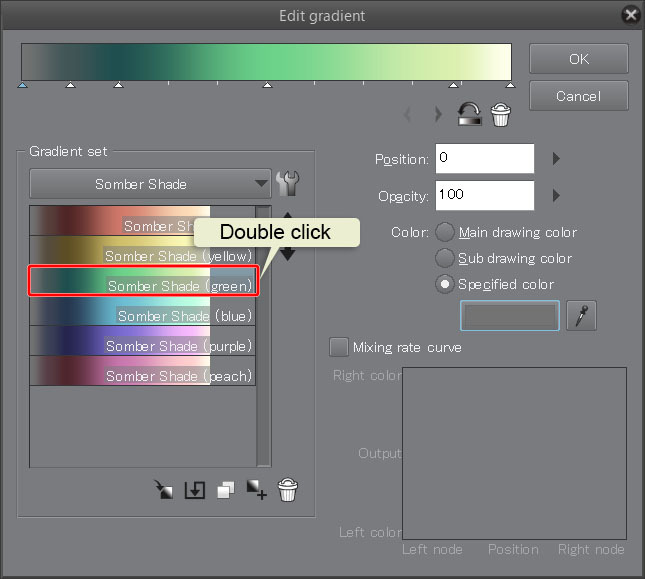This screenshot has width=645, height=579.
Task: Select the Somber Shade (purple) gradient
Action: click(142, 346)
